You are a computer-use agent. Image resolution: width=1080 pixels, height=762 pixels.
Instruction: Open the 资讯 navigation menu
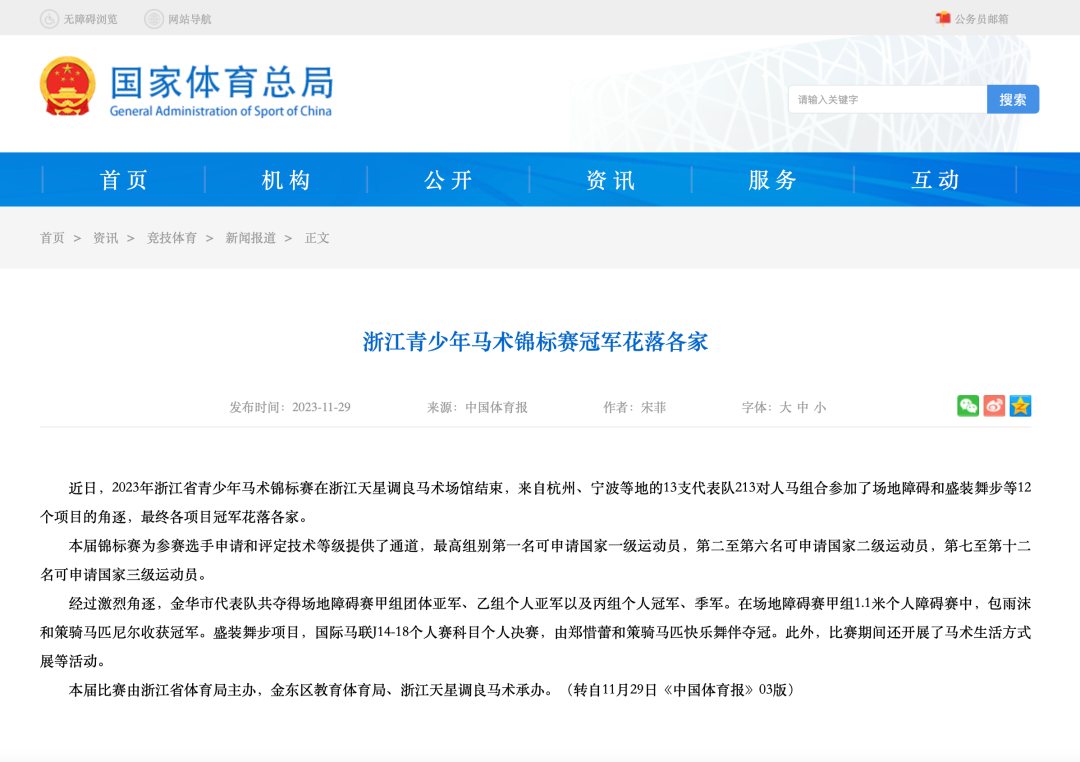[x=610, y=180]
